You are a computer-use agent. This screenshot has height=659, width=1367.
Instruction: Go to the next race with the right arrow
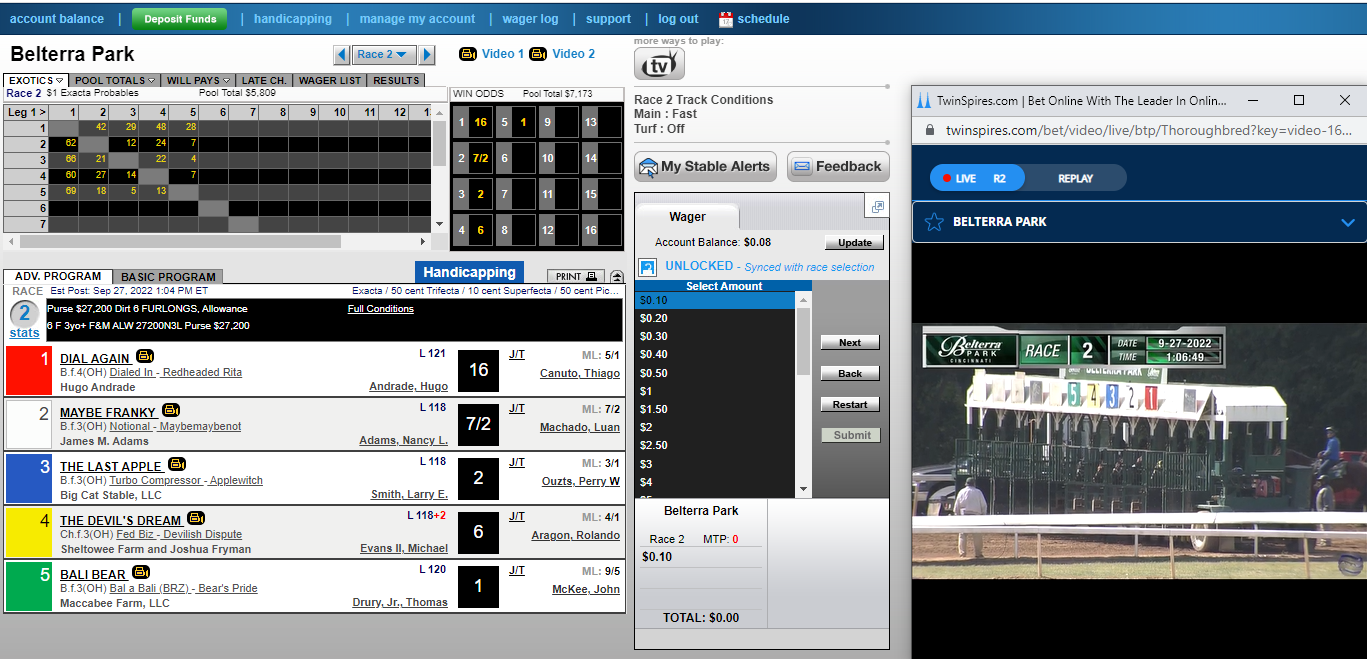tap(427, 55)
